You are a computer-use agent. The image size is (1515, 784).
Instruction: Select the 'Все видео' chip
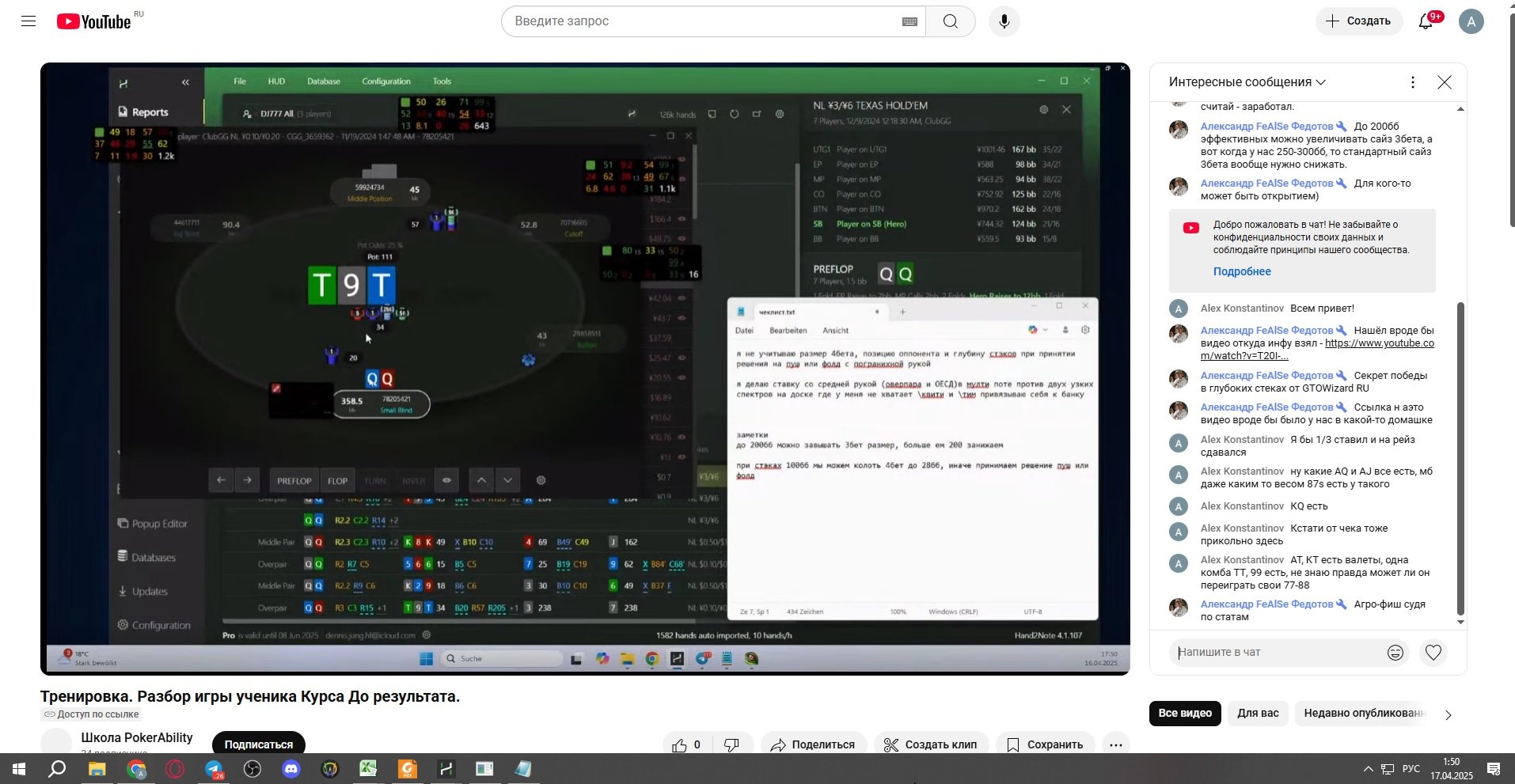tap(1185, 714)
